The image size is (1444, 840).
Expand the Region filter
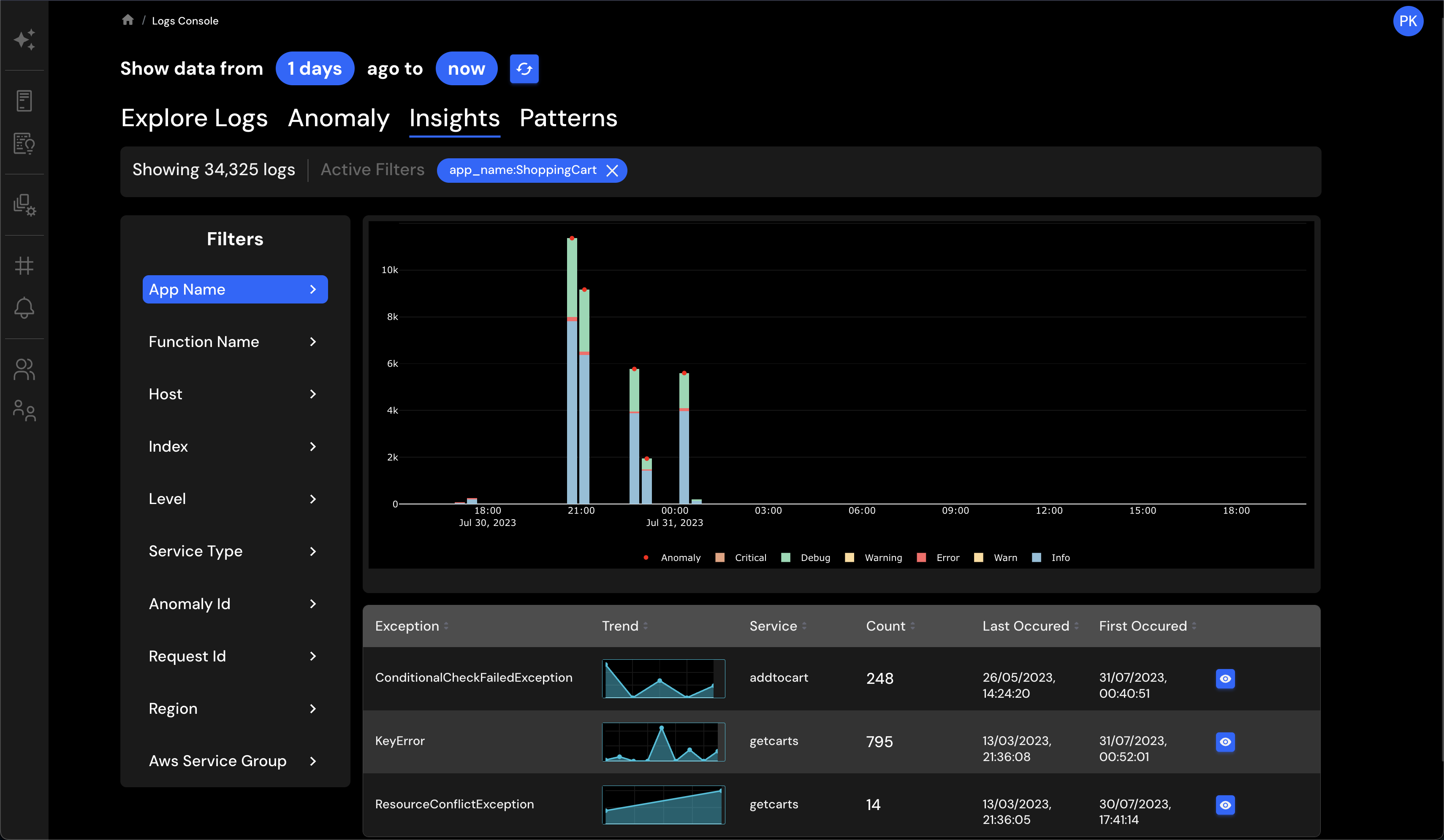click(235, 709)
